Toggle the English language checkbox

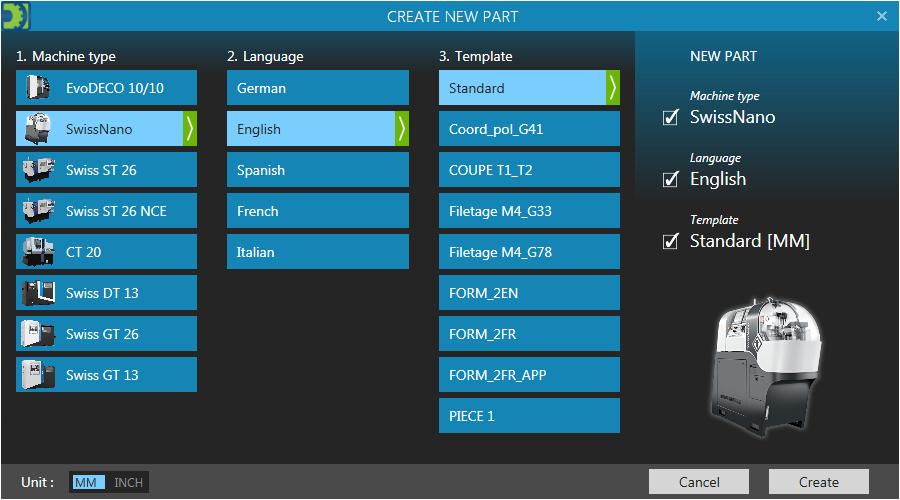[670, 179]
